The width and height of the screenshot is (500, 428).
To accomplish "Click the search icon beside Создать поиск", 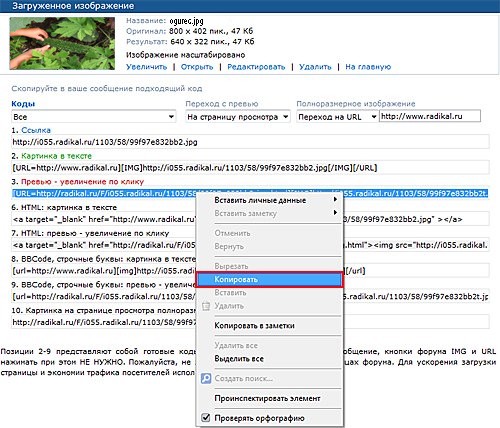I will coord(206,378).
